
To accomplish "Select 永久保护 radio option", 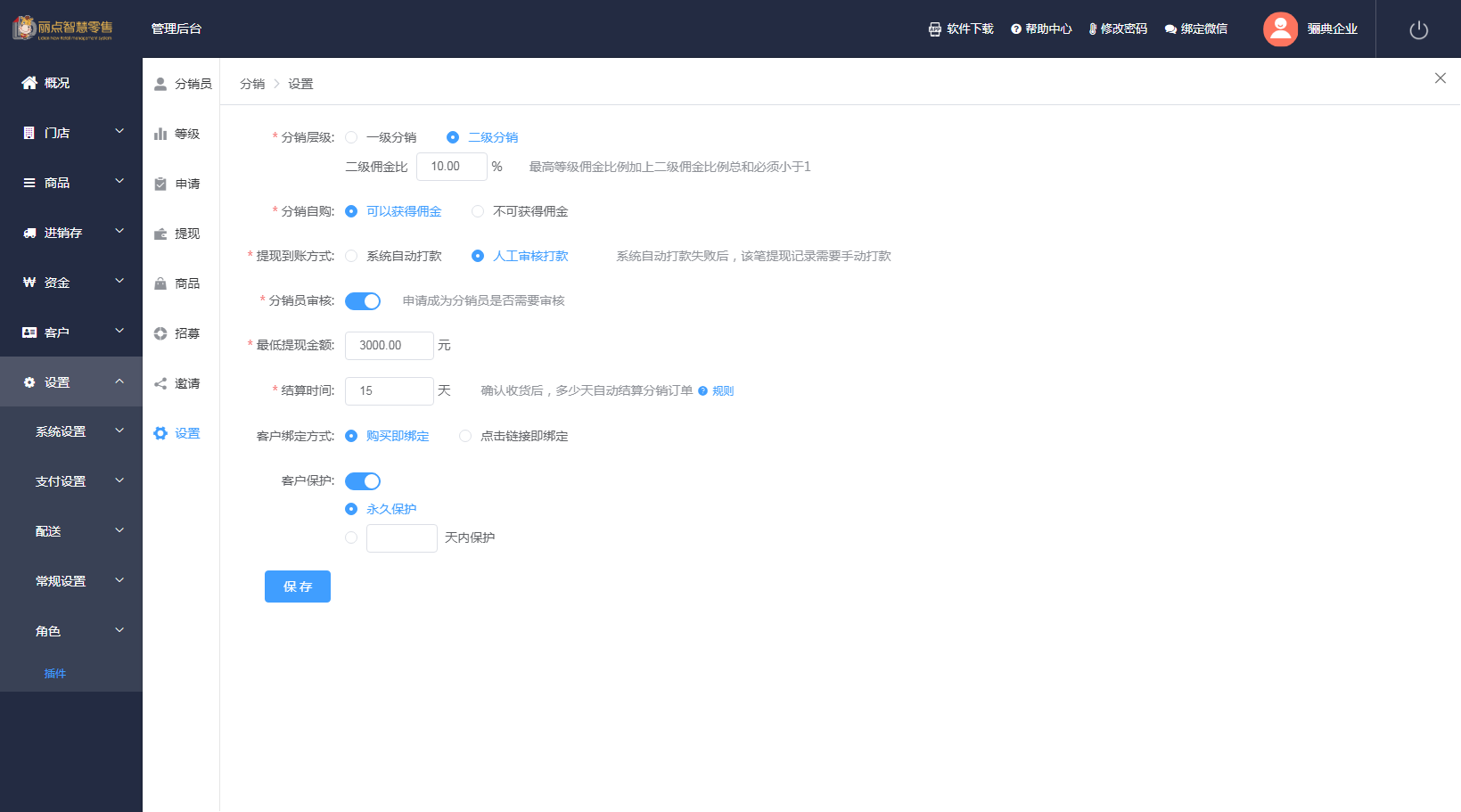I will (x=351, y=509).
